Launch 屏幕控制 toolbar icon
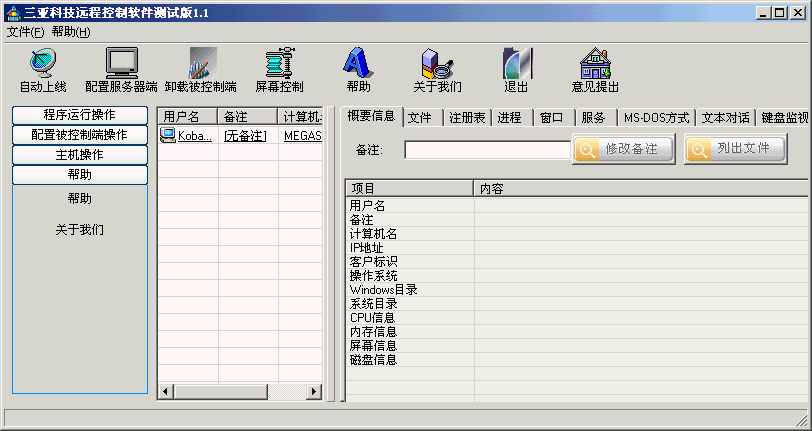 click(x=279, y=64)
